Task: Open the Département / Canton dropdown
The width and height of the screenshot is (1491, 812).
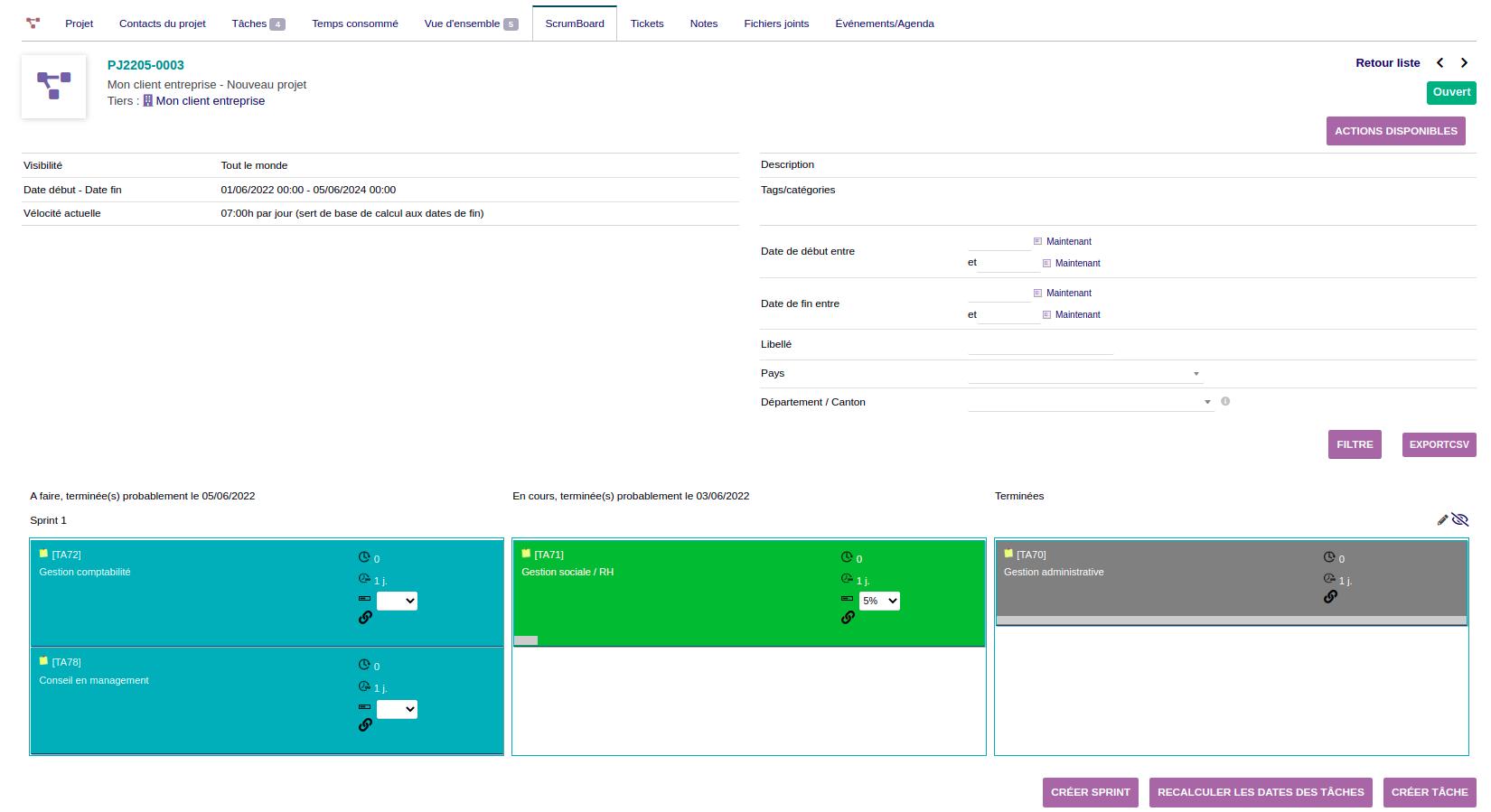Action: (x=1090, y=403)
